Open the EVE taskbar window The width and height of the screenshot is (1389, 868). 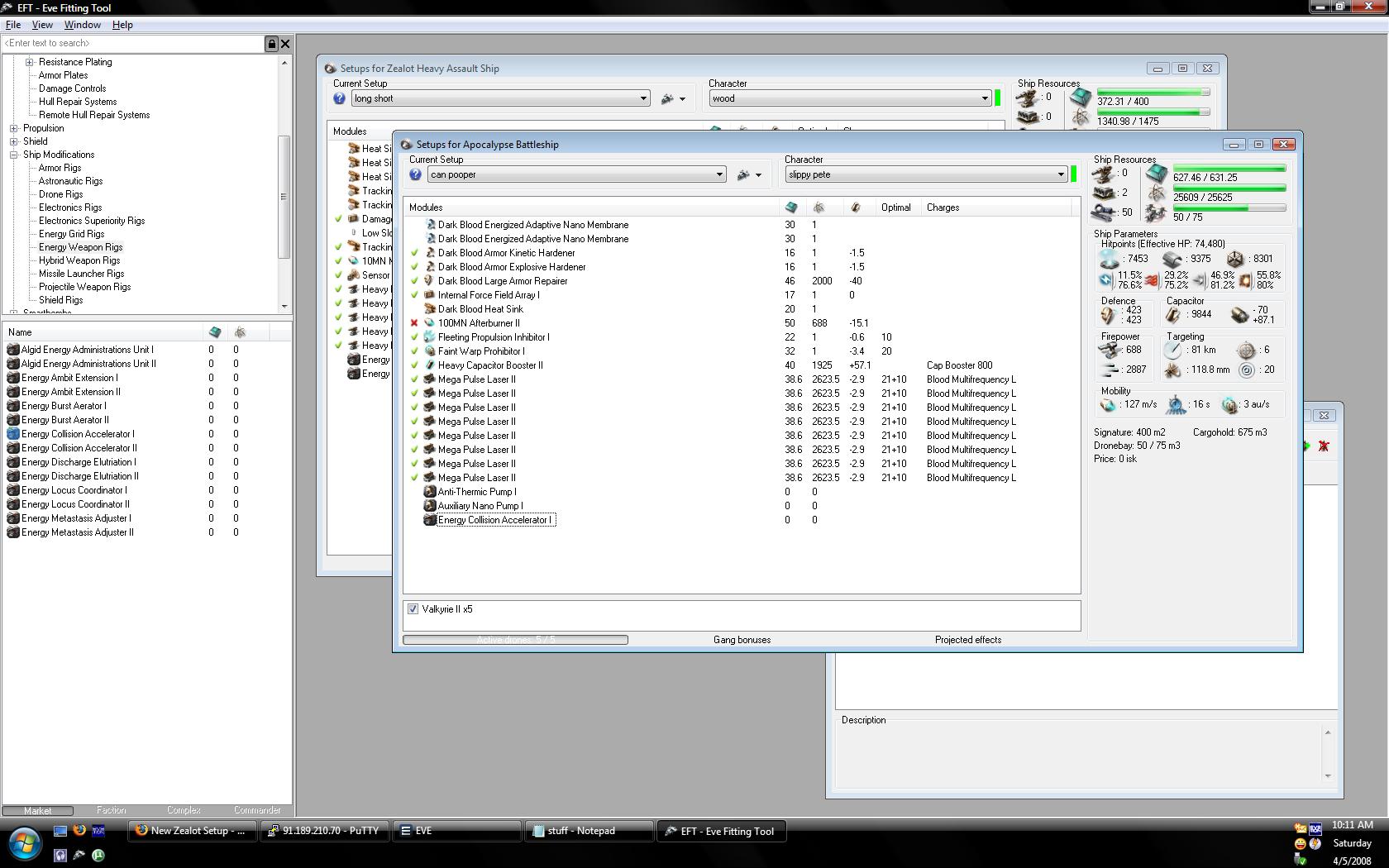456,831
